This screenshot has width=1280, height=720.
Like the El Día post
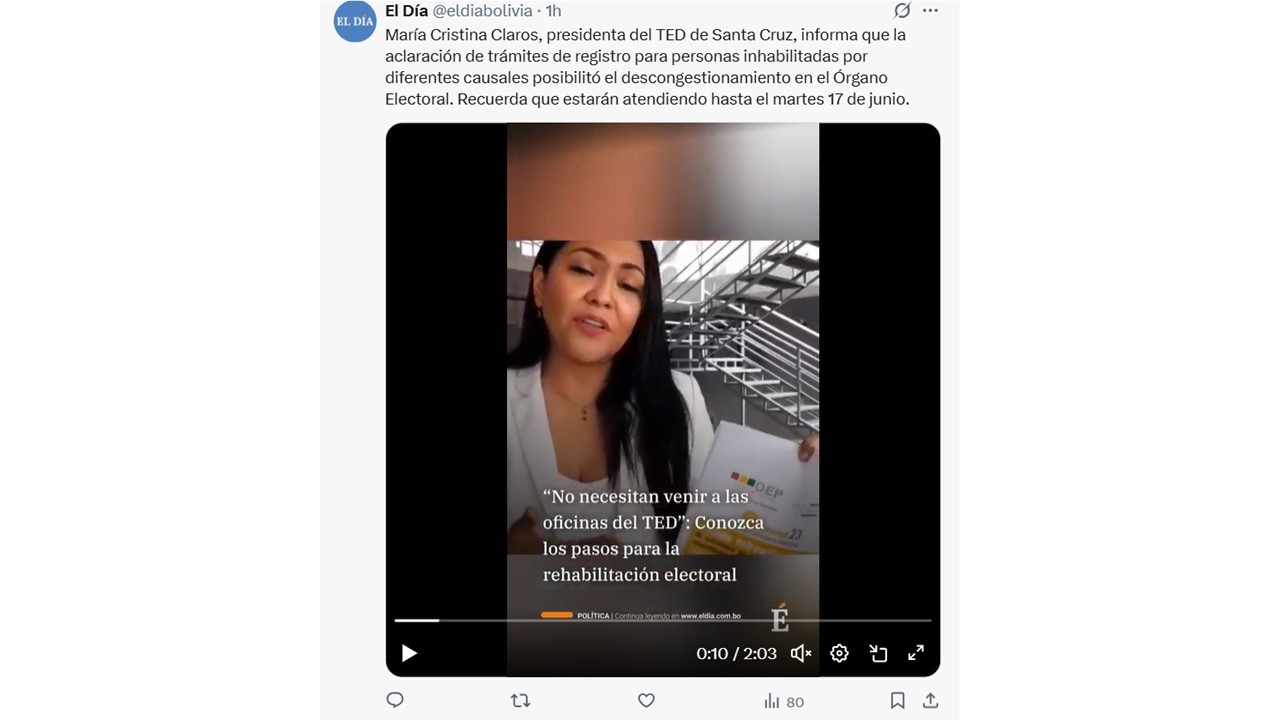pyautogui.click(x=646, y=701)
